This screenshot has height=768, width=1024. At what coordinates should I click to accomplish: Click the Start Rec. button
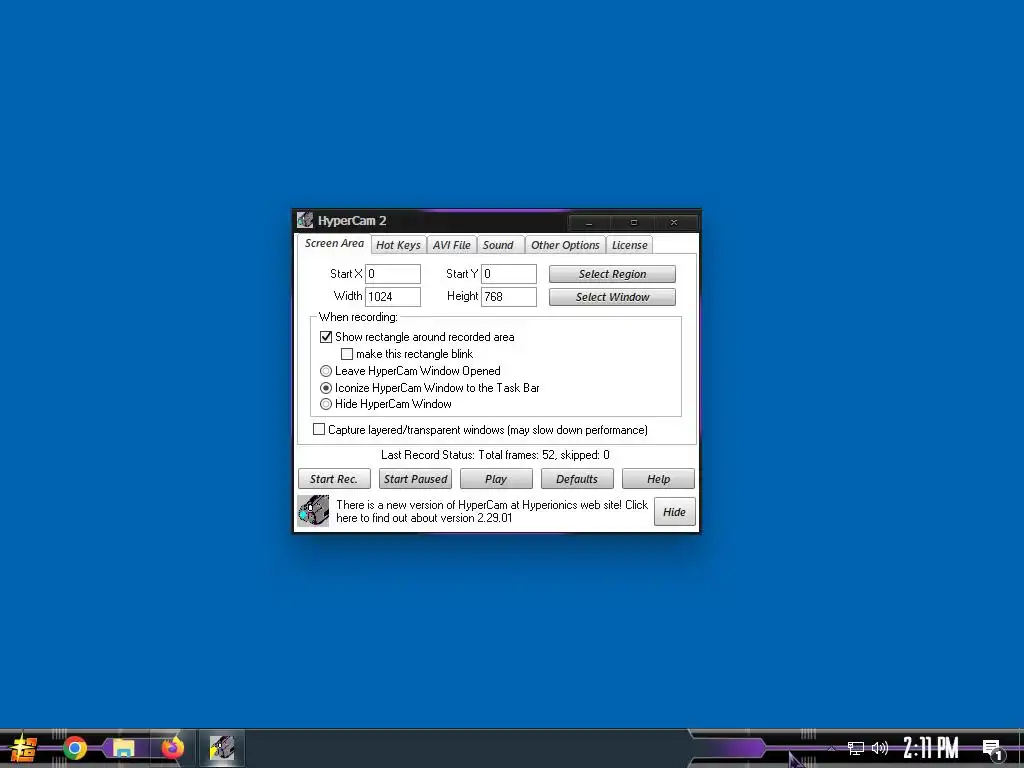(x=334, y=479)
